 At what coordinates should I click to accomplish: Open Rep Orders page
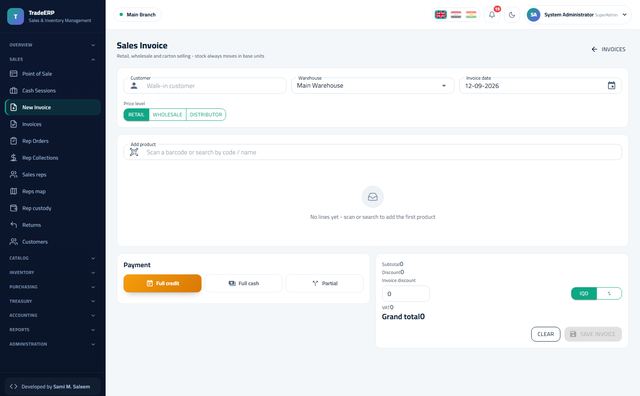click(53, 141)
